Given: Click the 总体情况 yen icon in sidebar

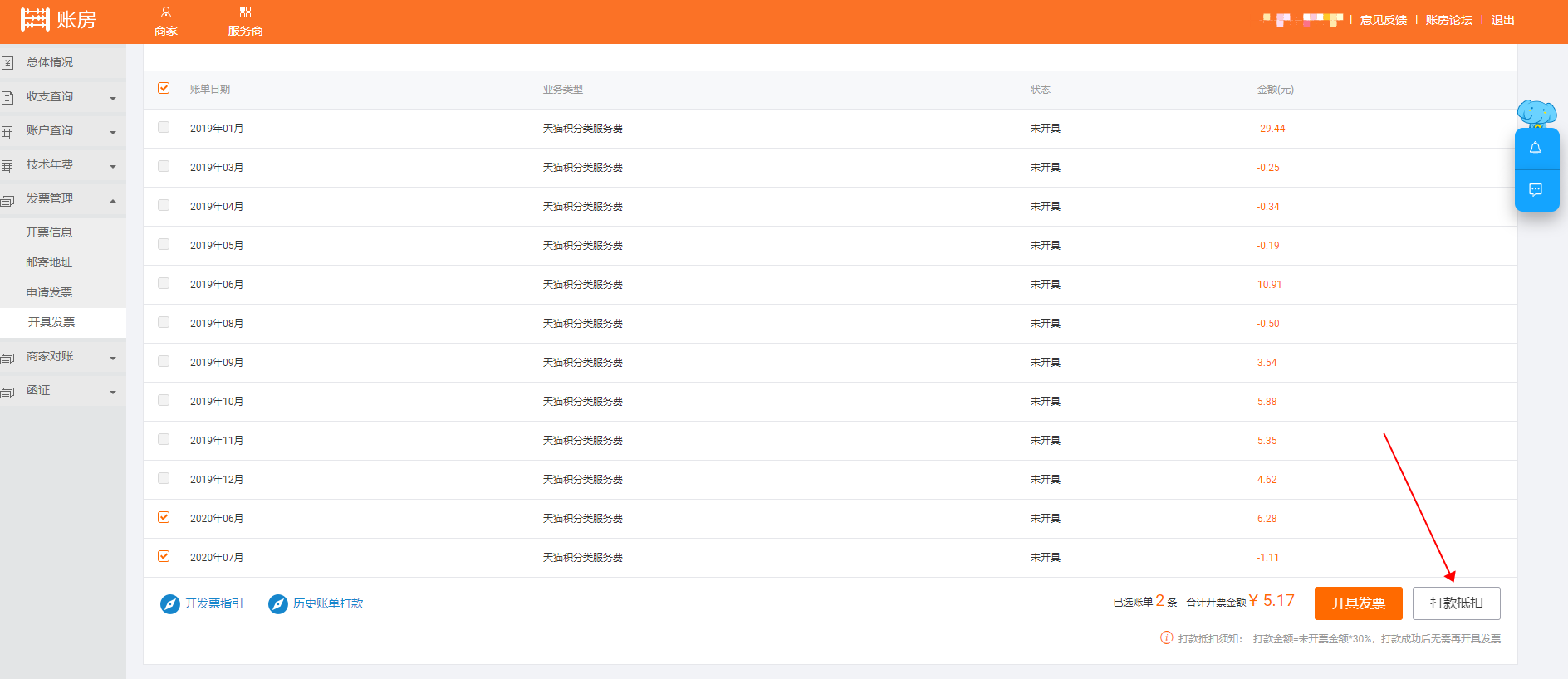Looking at the screenshot, I should (7, 63).
